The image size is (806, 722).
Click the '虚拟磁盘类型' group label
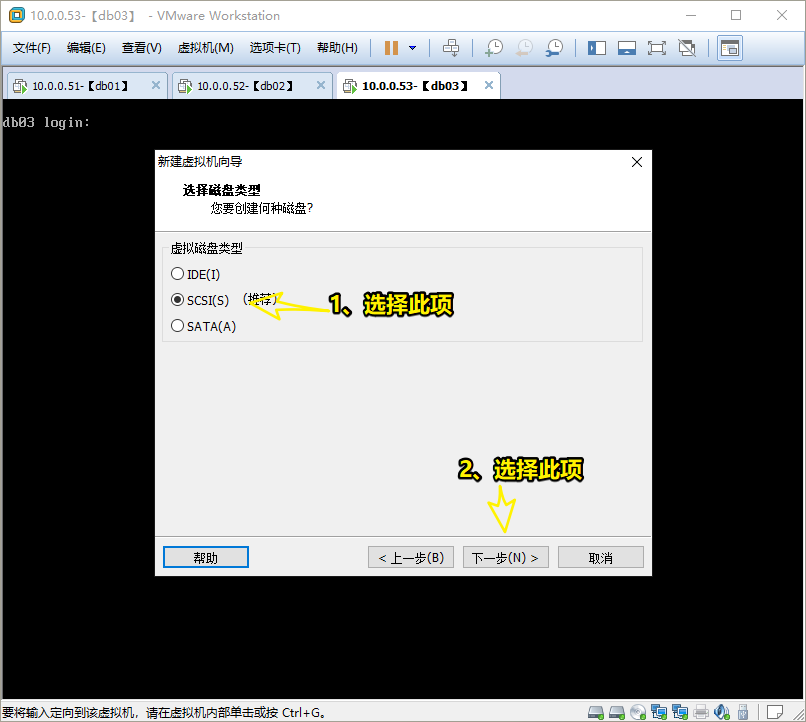(207, 249)
